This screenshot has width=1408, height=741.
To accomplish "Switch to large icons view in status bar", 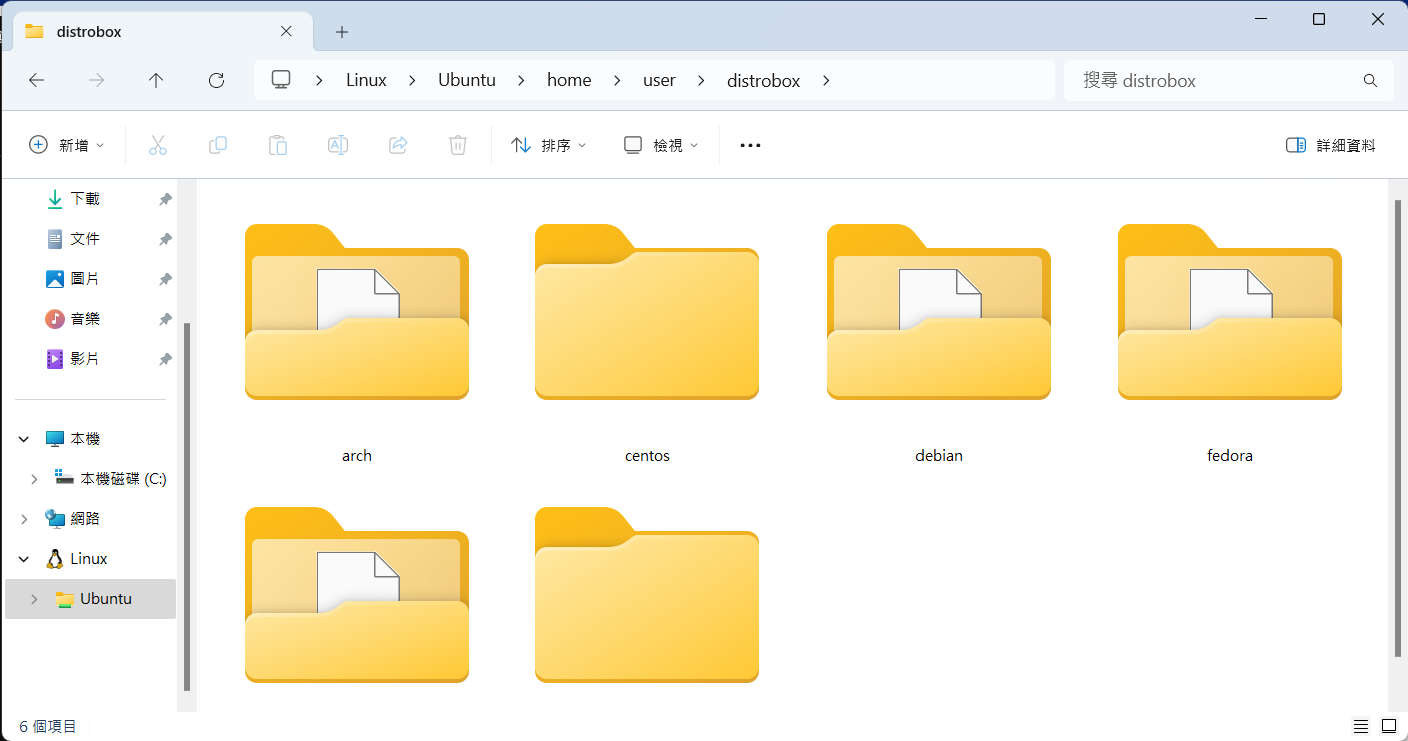I will 1389,726.
